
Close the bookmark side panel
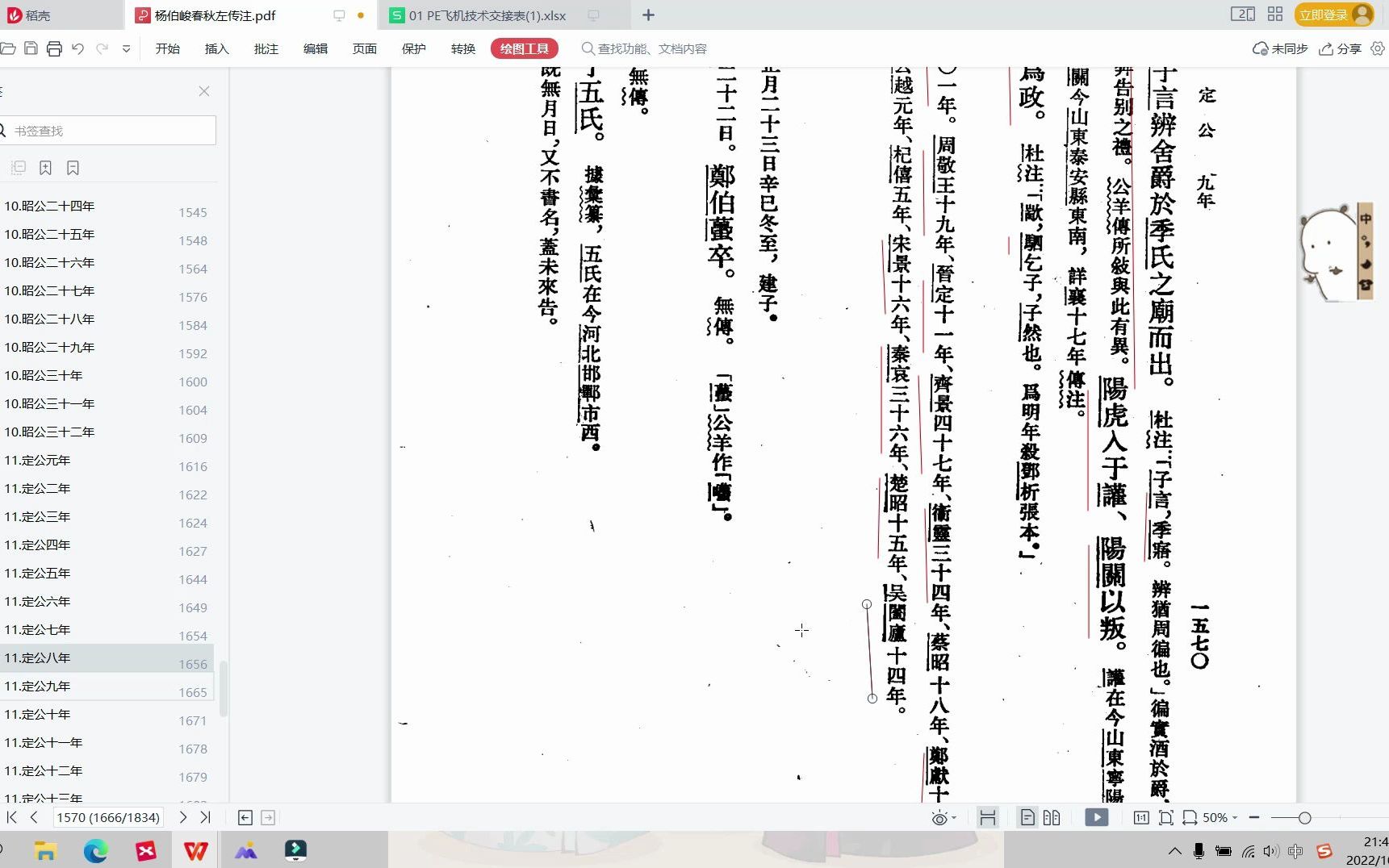(x=204, y=91)
